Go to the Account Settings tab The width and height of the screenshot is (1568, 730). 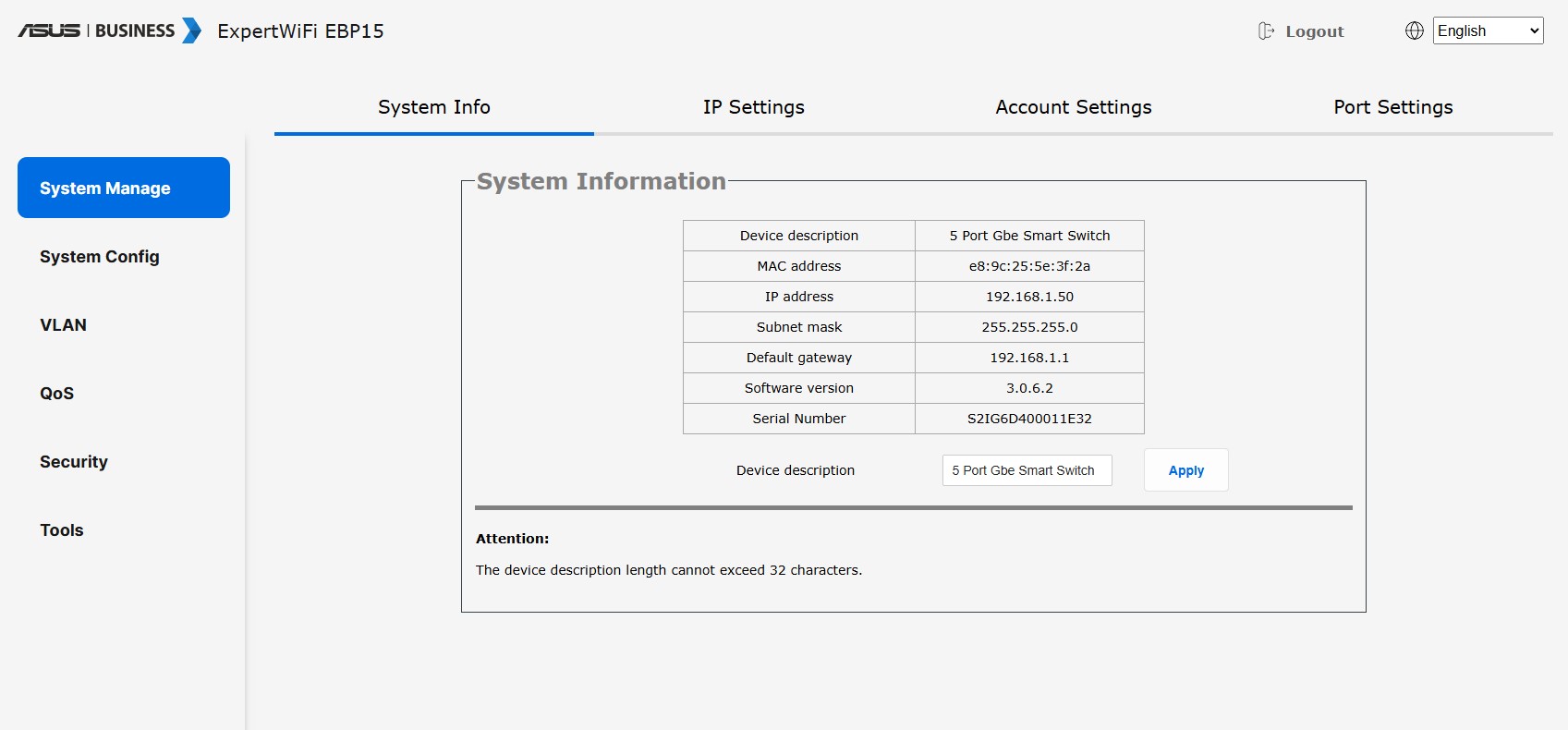[x=1073, y=107]
